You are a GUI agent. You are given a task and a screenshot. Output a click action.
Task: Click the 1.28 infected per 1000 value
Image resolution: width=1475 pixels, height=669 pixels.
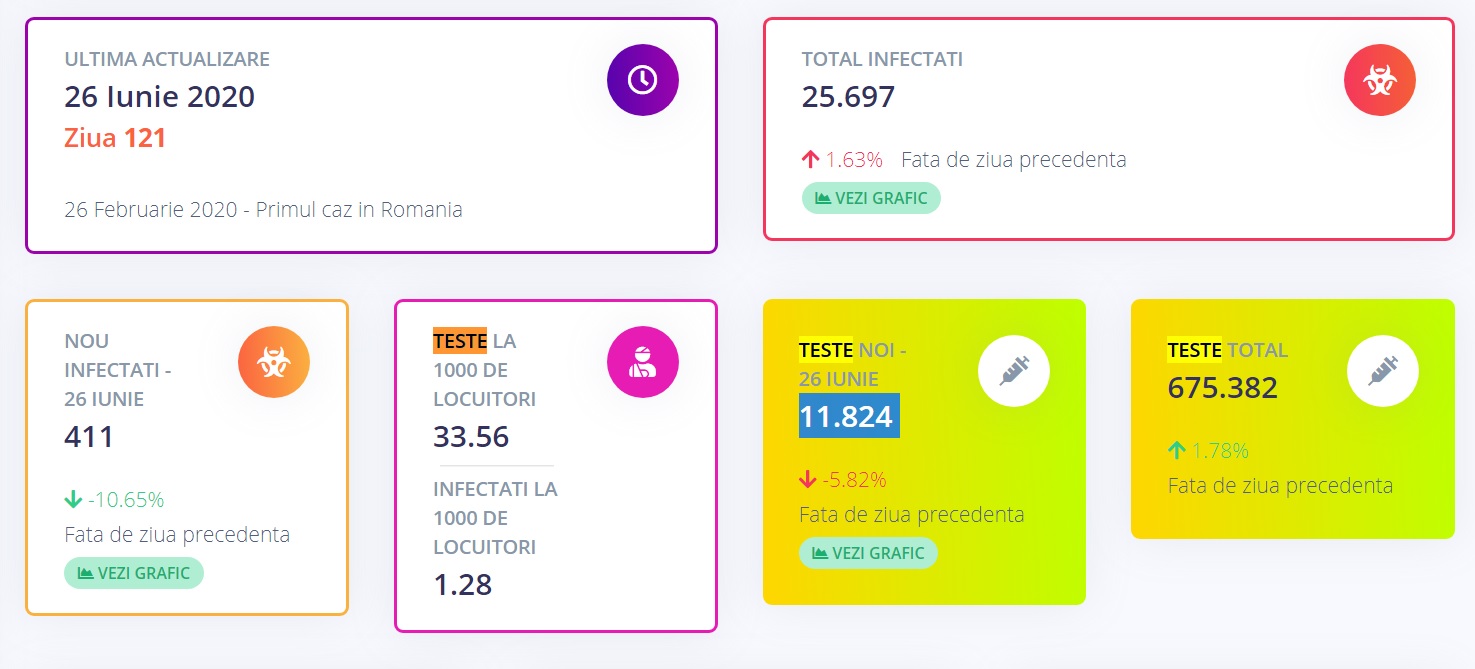pyautogui.click(x=462, y=585)
